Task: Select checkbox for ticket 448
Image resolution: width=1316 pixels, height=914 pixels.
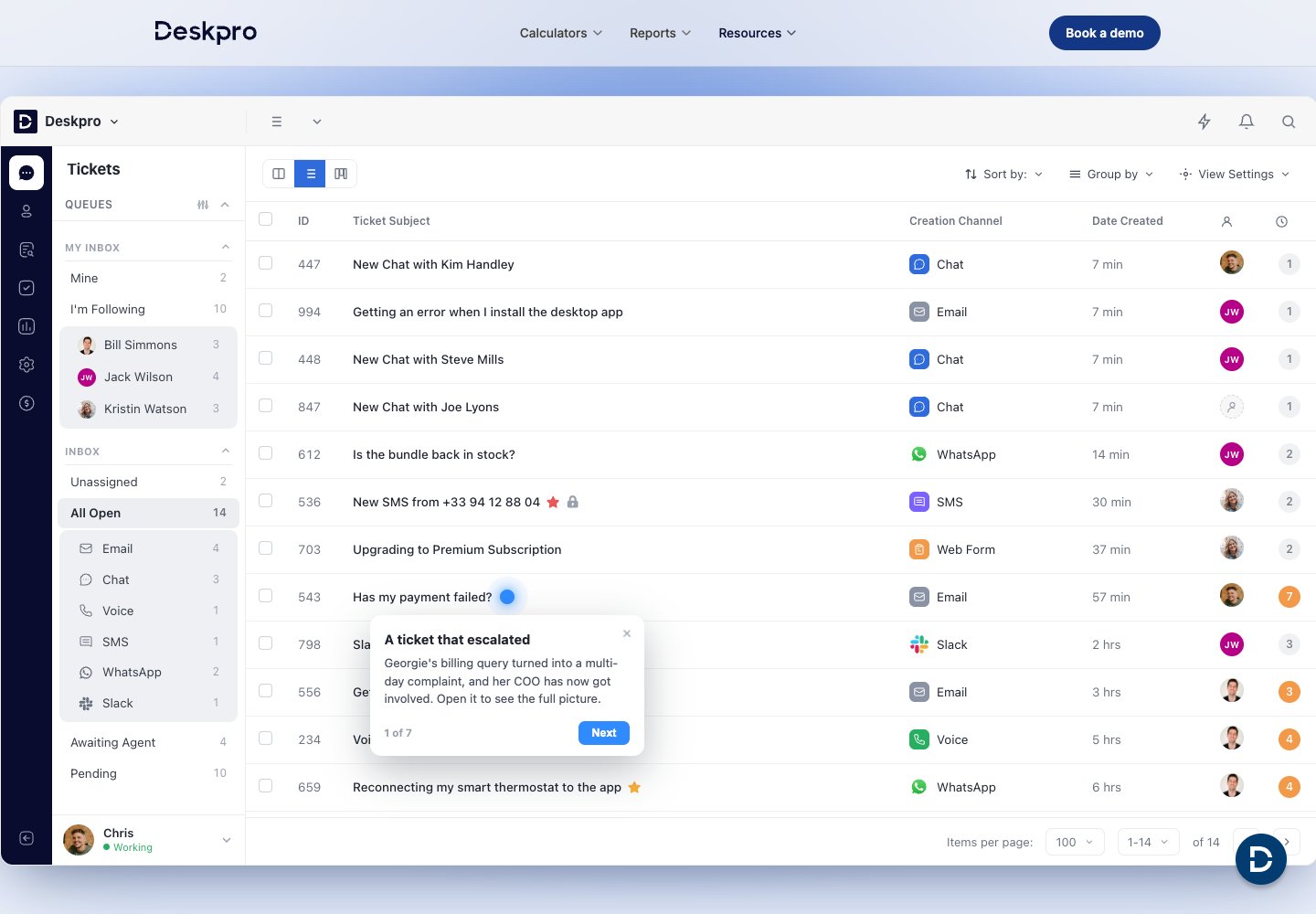Action: coord(266,358)
